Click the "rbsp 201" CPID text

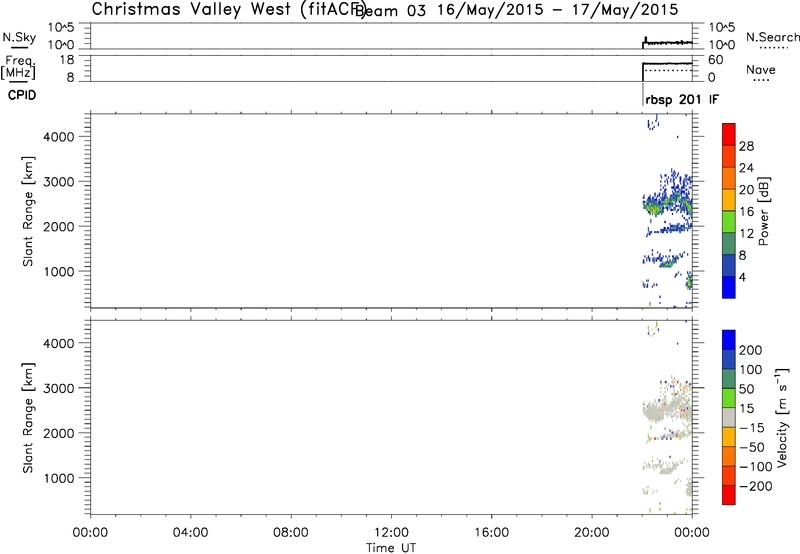pos(673,100)
